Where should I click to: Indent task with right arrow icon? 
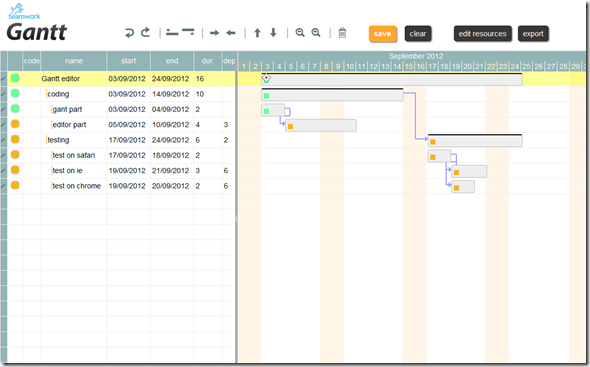(x=214, y=33)
